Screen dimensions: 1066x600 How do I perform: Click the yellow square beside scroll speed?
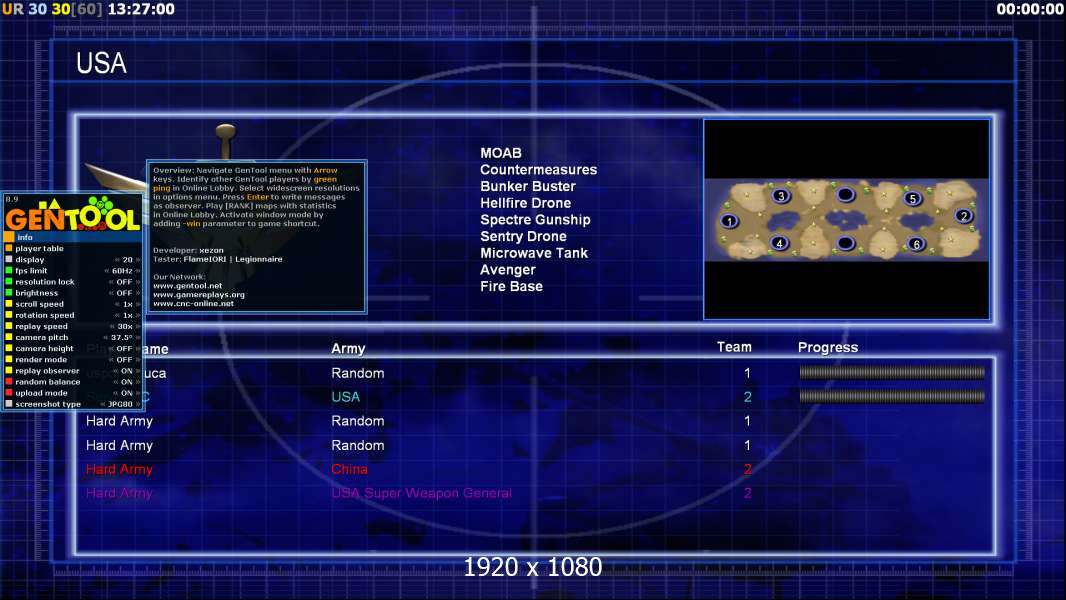pyautogui.click(x=9, y=304)
